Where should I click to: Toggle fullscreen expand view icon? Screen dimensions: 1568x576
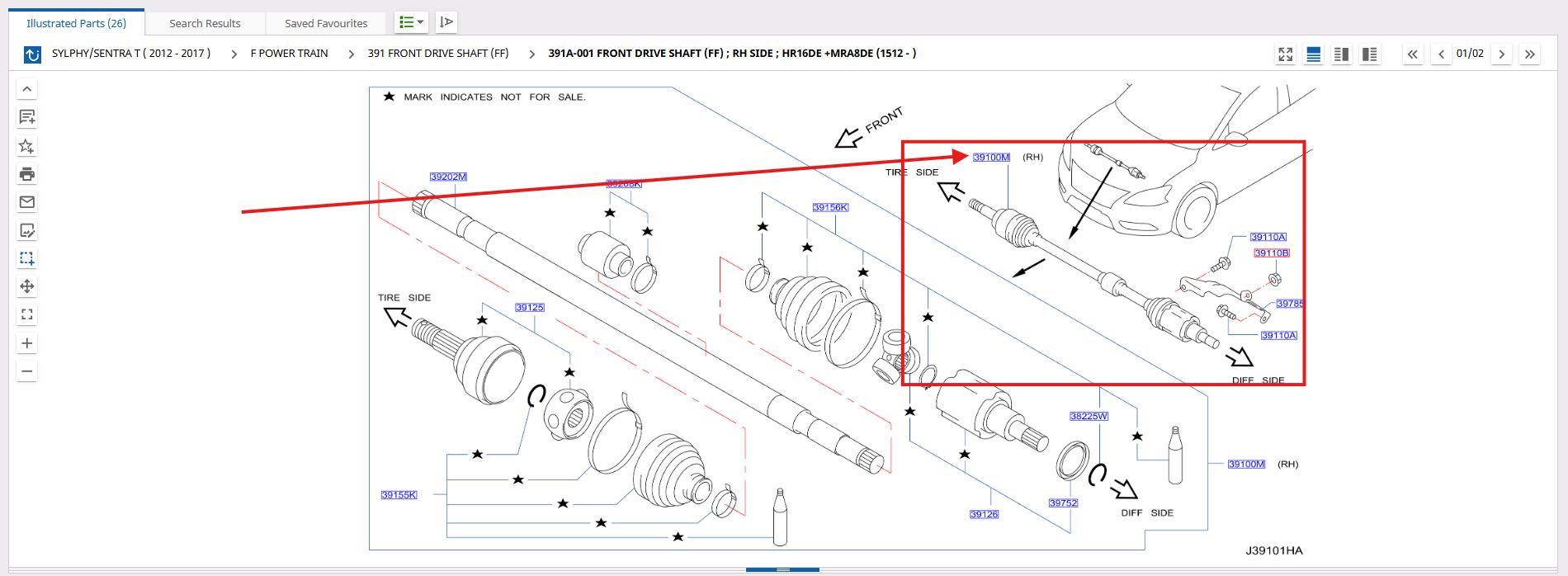[1286, 54]
